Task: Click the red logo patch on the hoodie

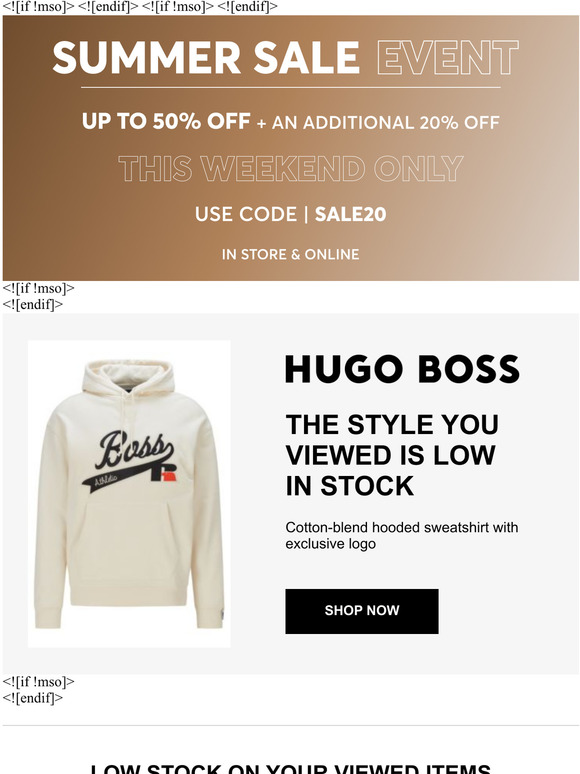Action: [x=169, y=476]
